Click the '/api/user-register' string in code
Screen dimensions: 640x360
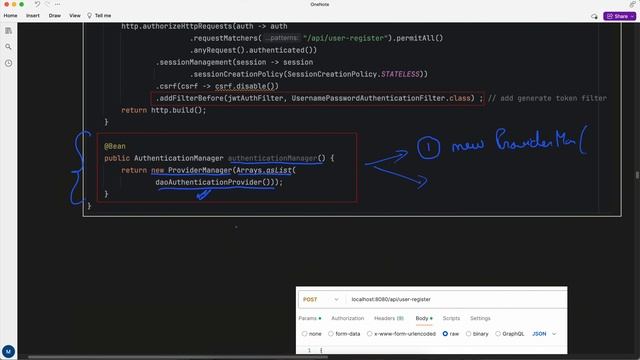345,38
